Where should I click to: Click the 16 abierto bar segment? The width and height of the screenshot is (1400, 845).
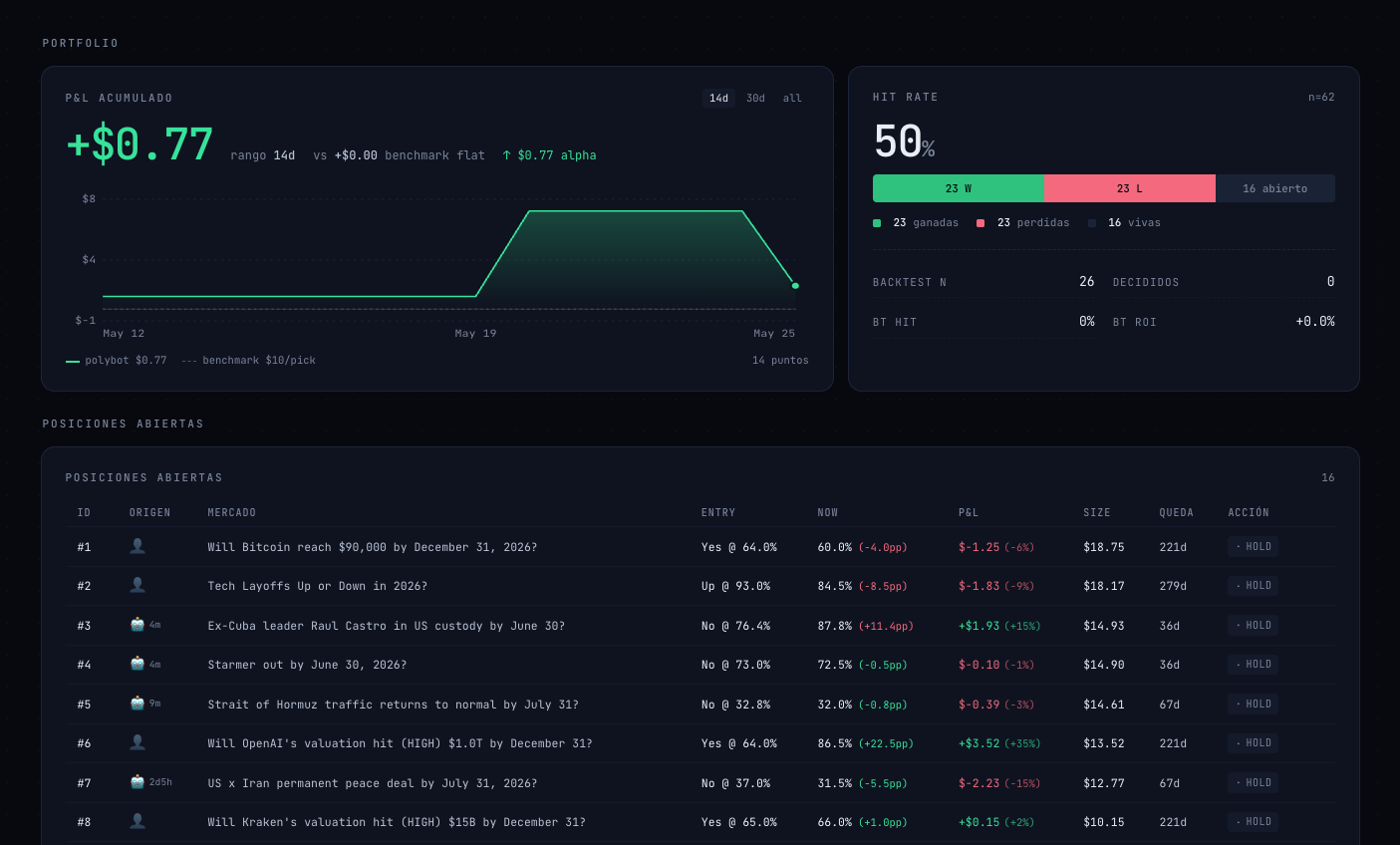click(x=1275, y=188)
